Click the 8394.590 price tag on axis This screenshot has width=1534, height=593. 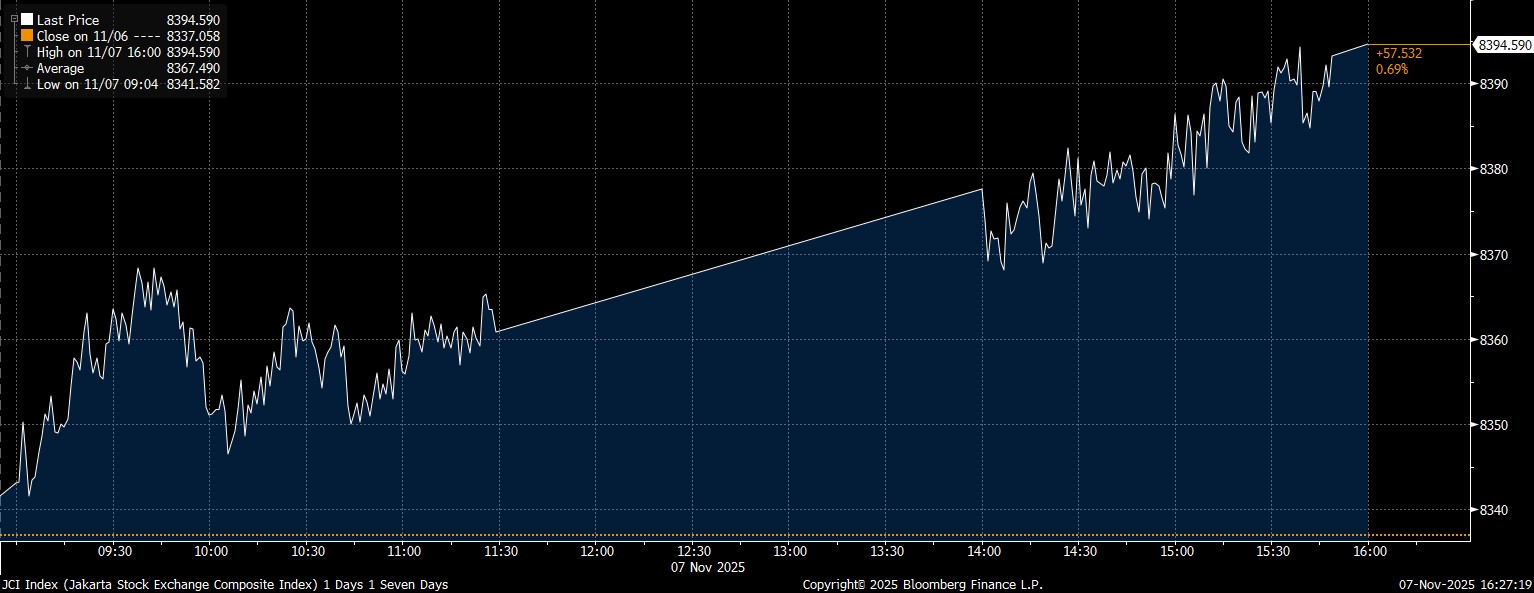tap(1504, 45)
